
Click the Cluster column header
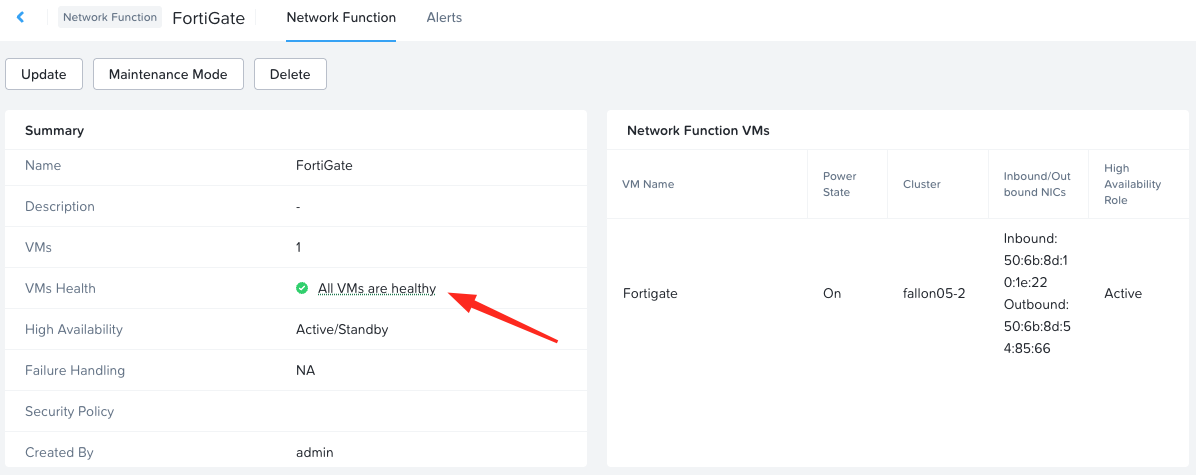pos(921,184)
